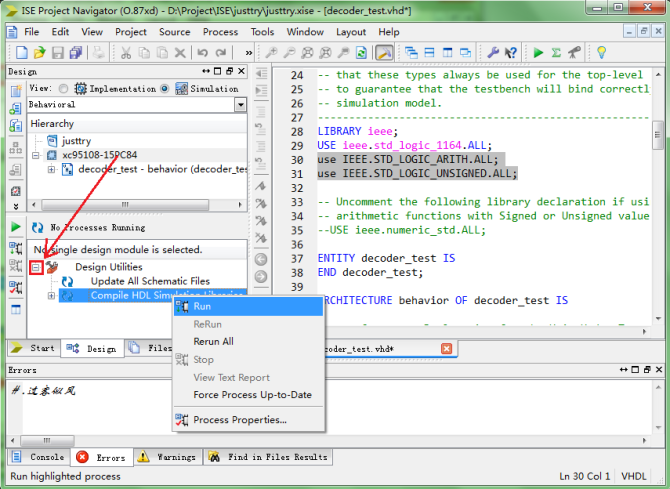
Task: Select the Implementation view radio button
Action: coord(63,88)
